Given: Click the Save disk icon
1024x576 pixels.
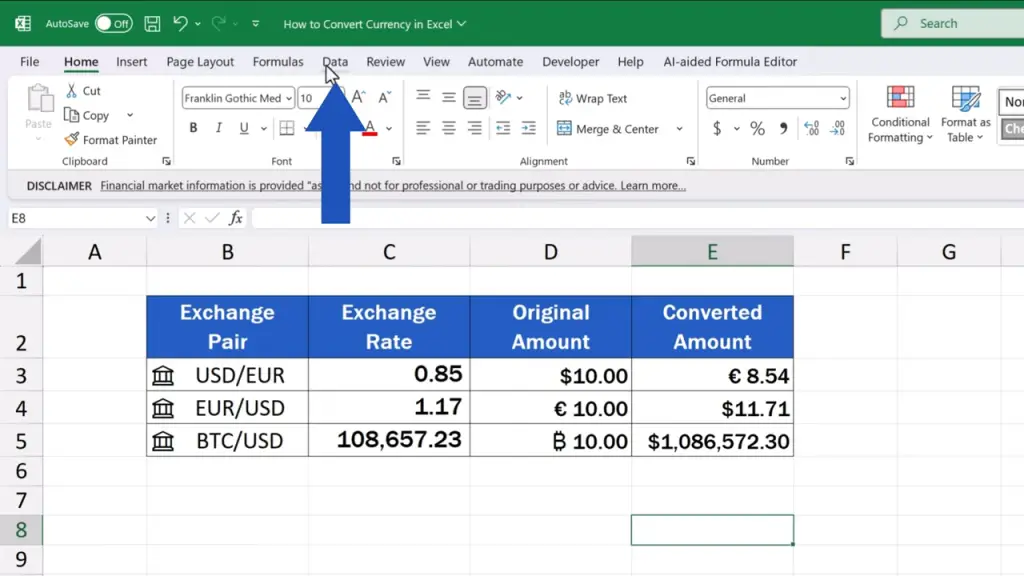Looking at the screenshot, I should click(152, 23).
